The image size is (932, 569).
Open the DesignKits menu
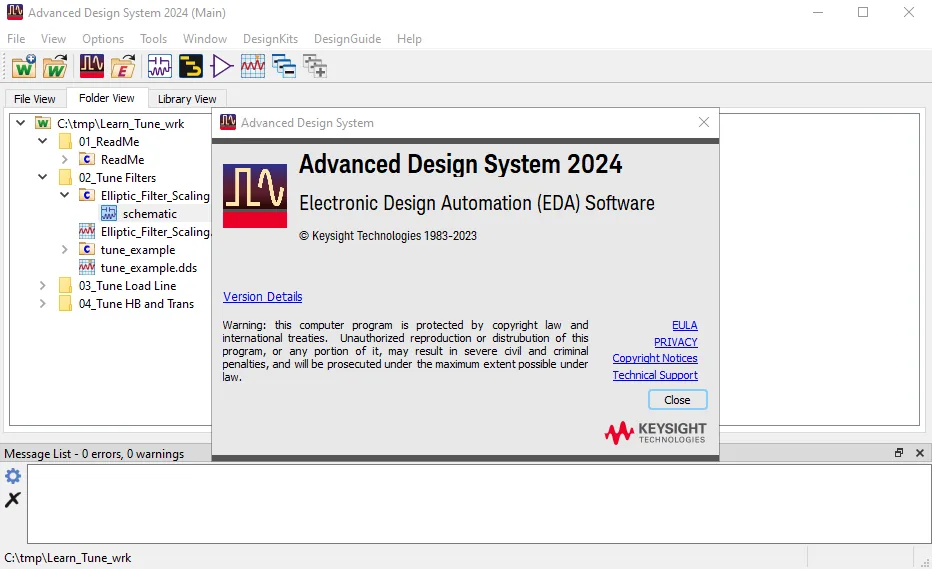270,39
